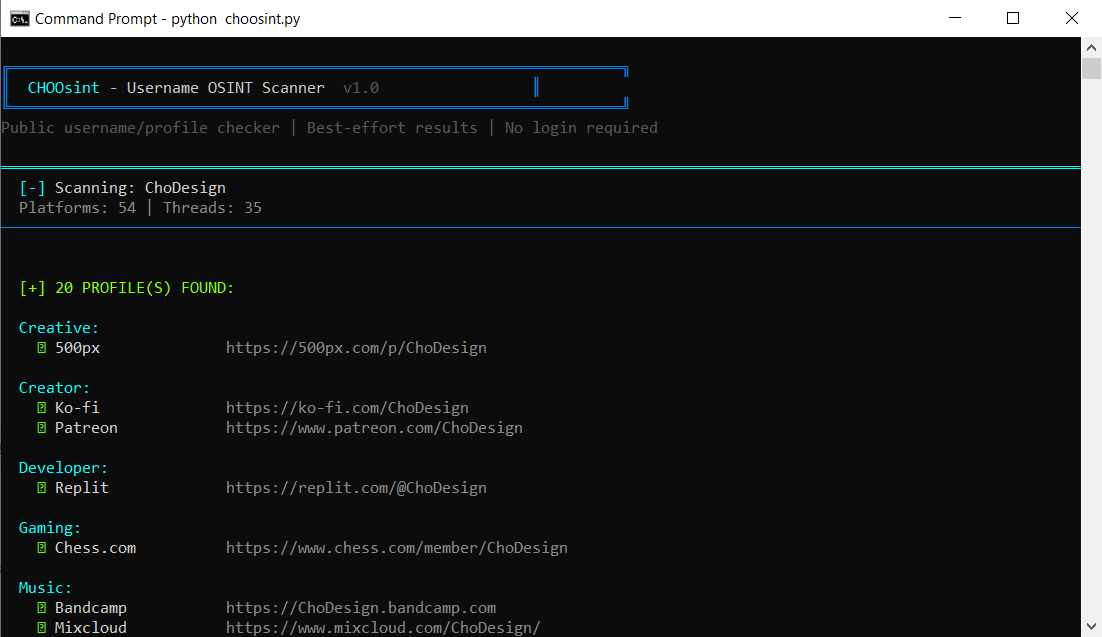Click the patreon.com/ChoDesign URL
Viewport: 1102px width, 637px height.
[x=374, y=427]
